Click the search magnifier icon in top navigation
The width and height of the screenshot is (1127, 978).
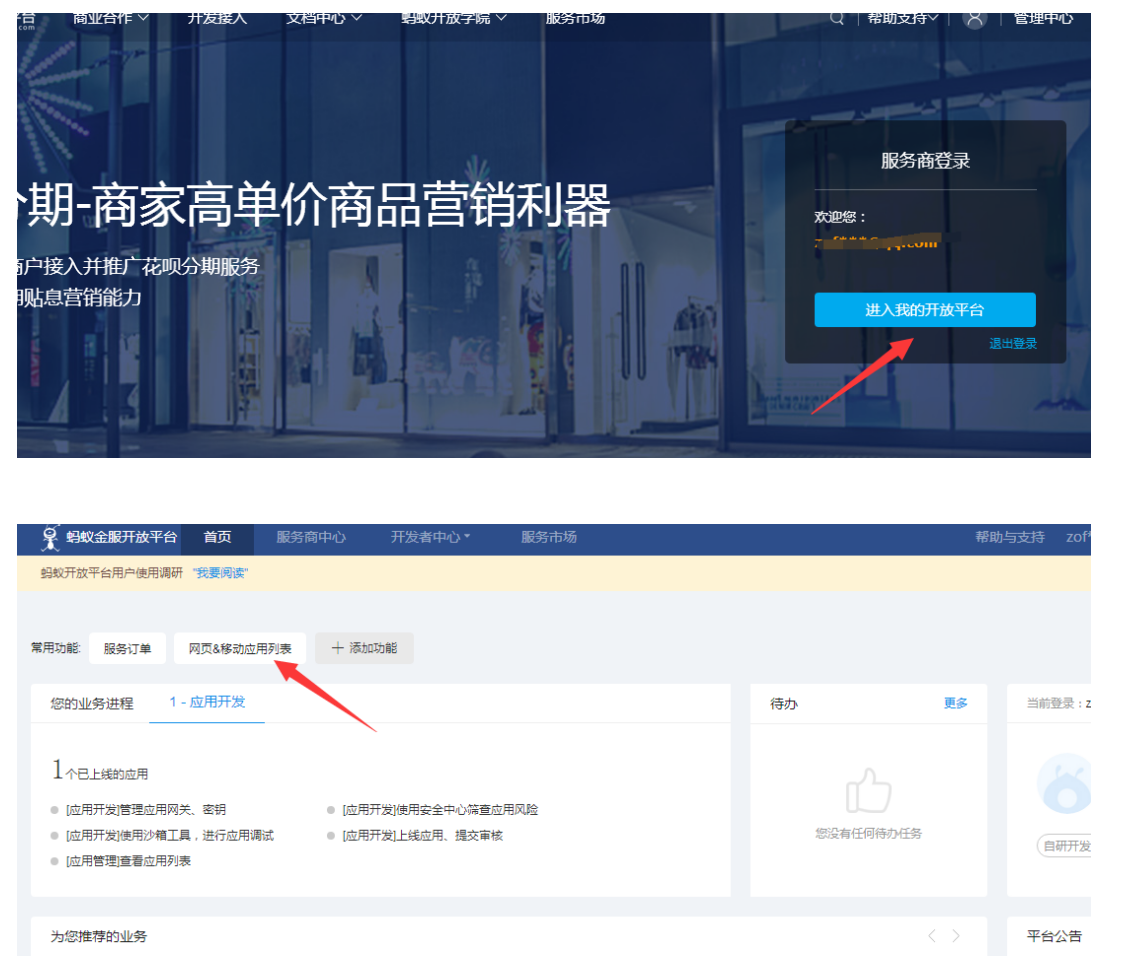837,18
